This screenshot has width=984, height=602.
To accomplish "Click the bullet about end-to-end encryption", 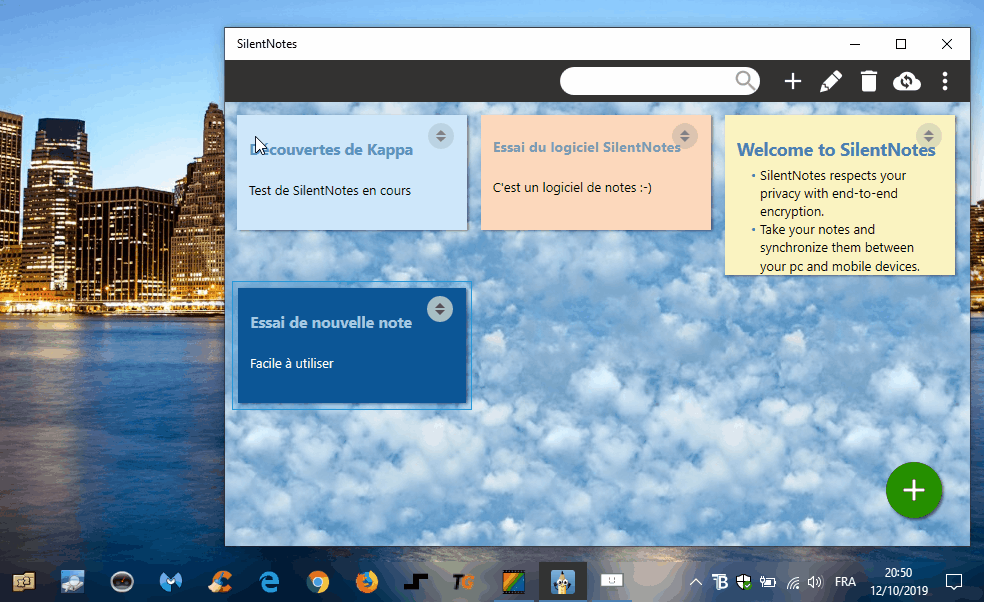I will click(x=833, y=193).
